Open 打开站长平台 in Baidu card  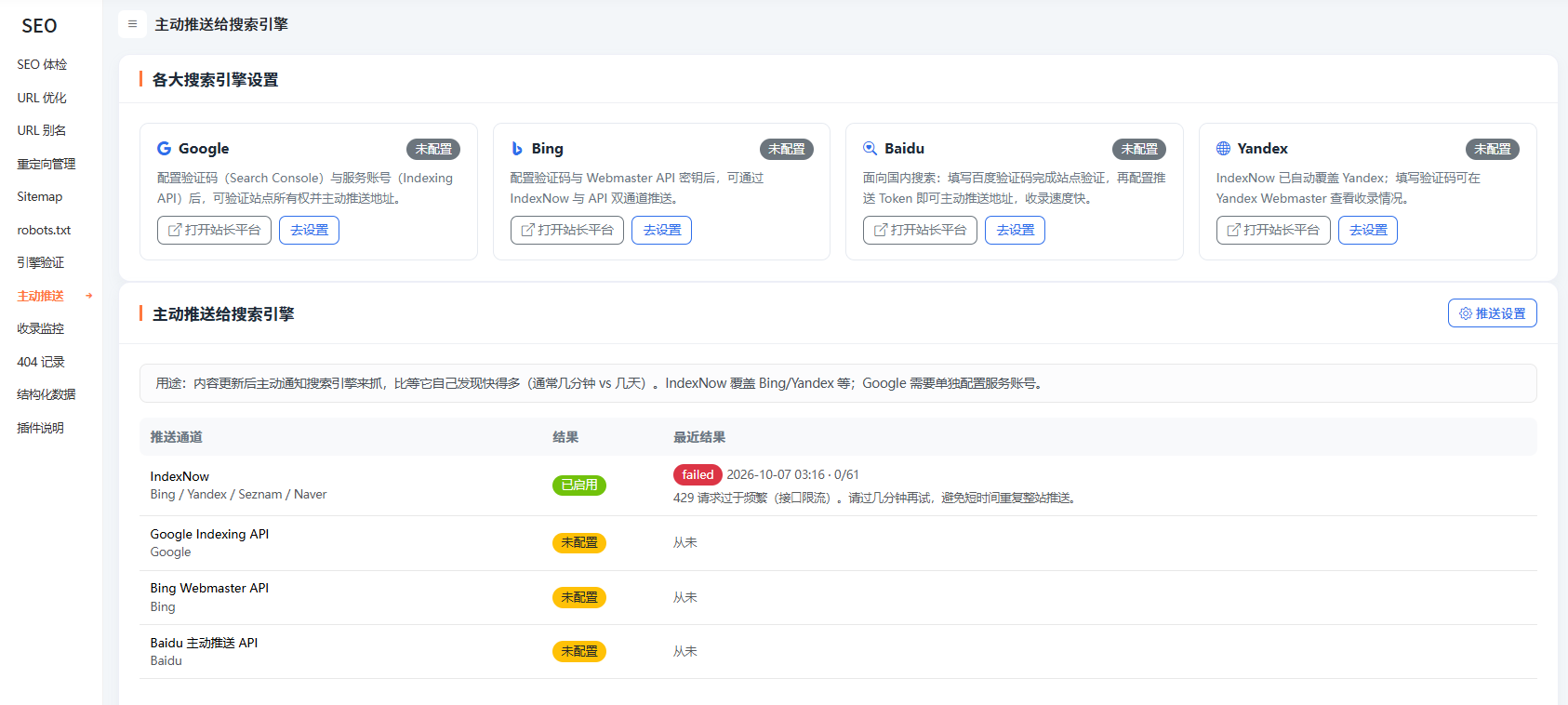tap(920, 230)
